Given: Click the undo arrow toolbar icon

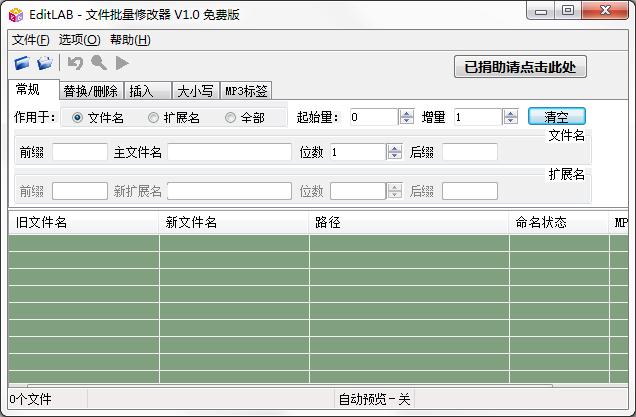Looking at the screenshot, I should click(76, 63).
